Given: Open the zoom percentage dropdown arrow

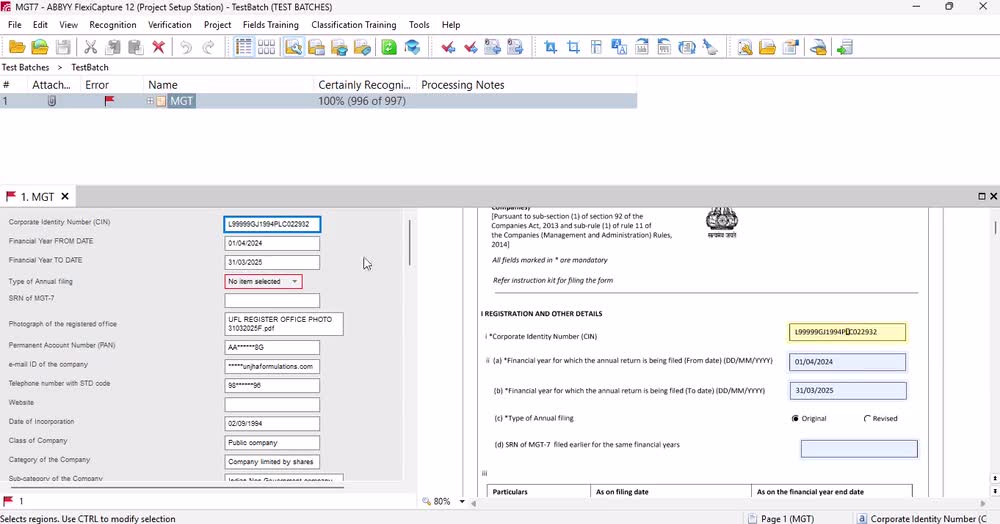Looking at the screenshot, I should tap(462, 502).
